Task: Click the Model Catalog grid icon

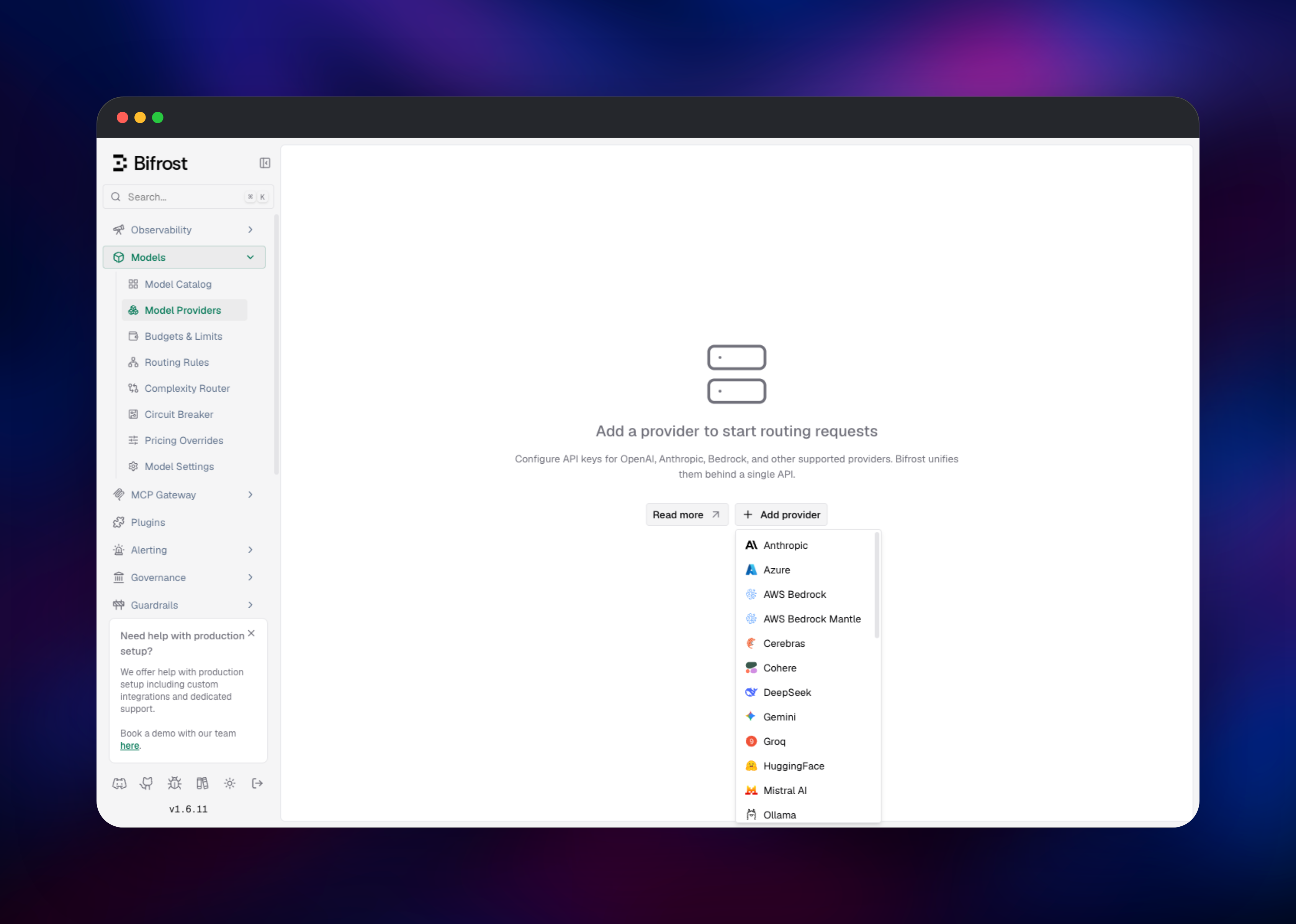Action: click(133, 284)
